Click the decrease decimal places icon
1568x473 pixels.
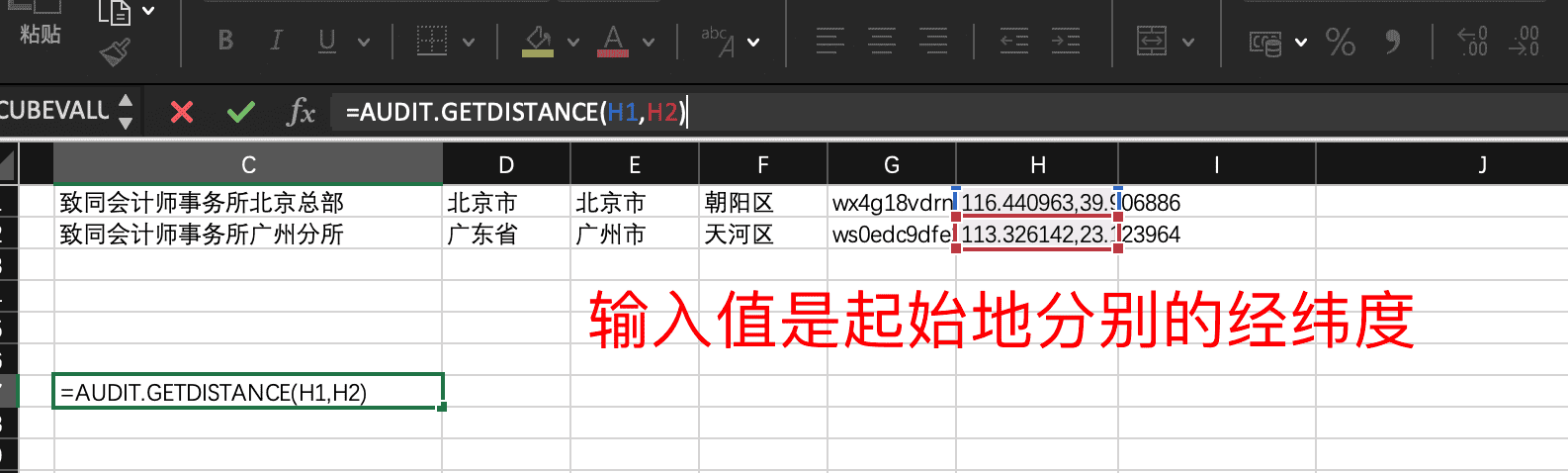[x=1524, y=41]
